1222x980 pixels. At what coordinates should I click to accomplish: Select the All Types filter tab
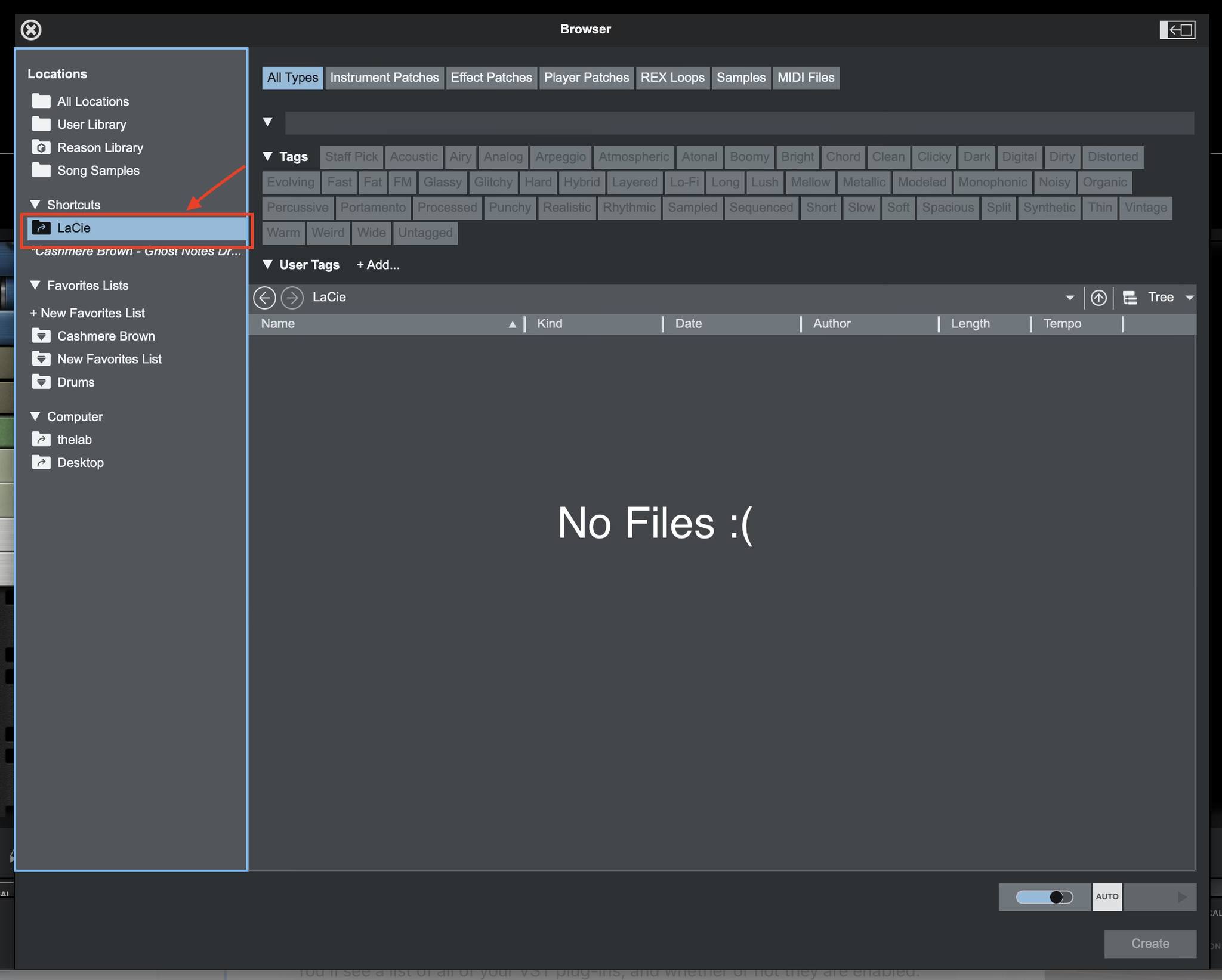point(292,78)
